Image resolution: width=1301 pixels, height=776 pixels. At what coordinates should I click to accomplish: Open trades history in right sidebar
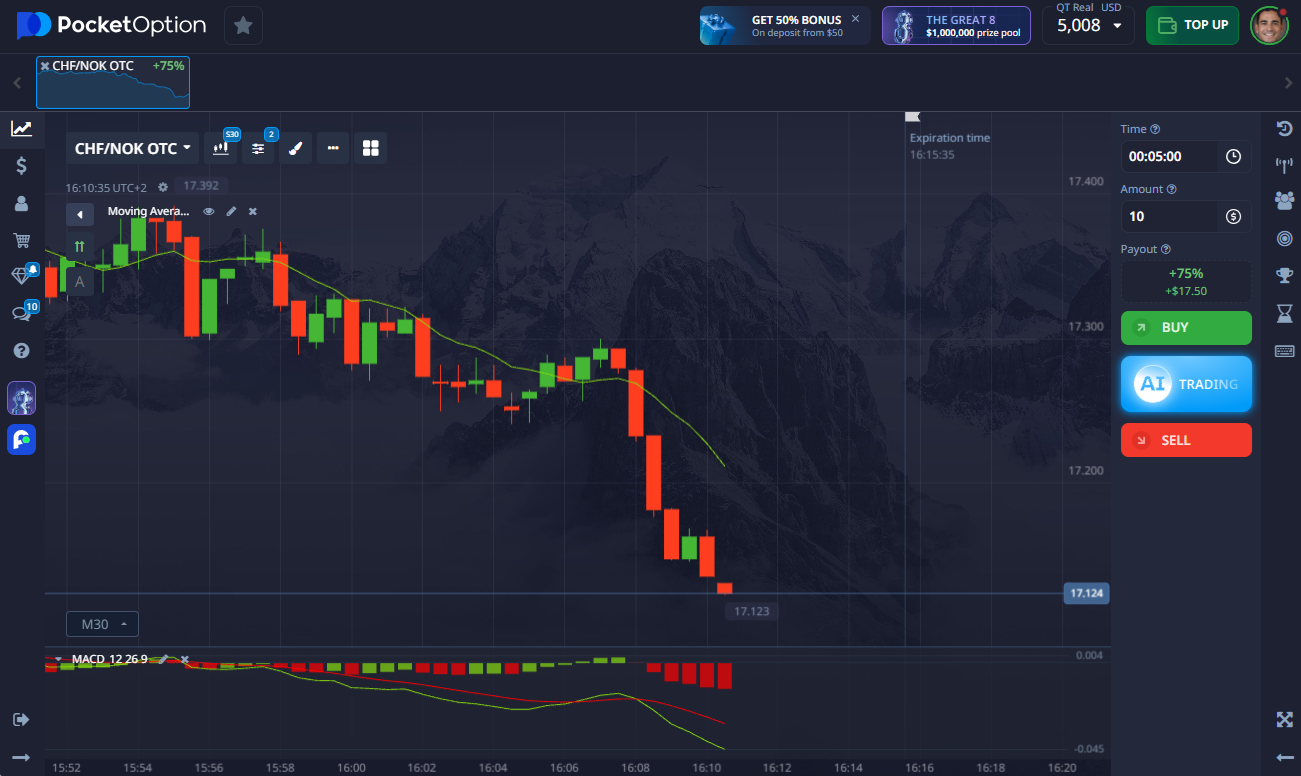pyautogui.click(x=1285, y=129)
